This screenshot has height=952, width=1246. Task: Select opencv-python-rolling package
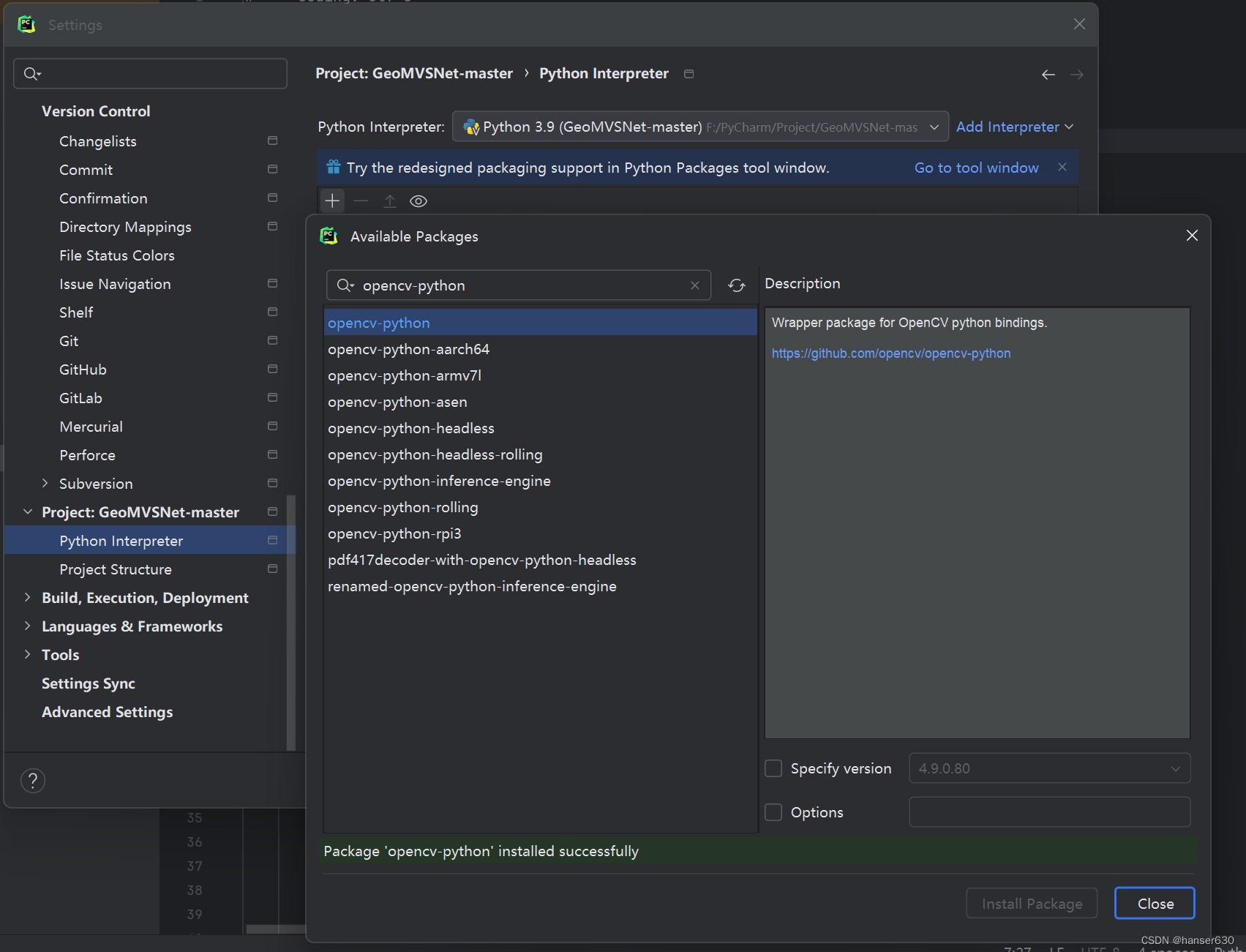pyautogui.click(x=541, y=507)
